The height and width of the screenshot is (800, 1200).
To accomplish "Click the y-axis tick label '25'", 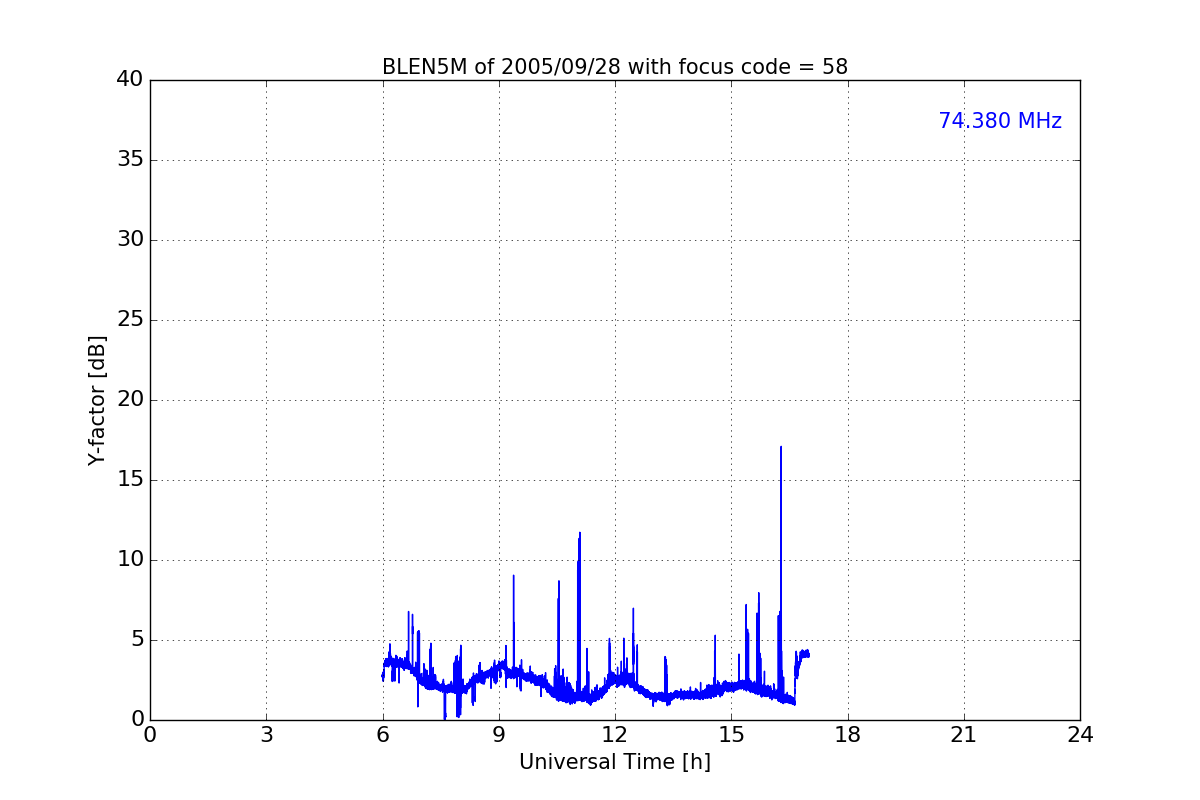I will (x=130, y=320).
